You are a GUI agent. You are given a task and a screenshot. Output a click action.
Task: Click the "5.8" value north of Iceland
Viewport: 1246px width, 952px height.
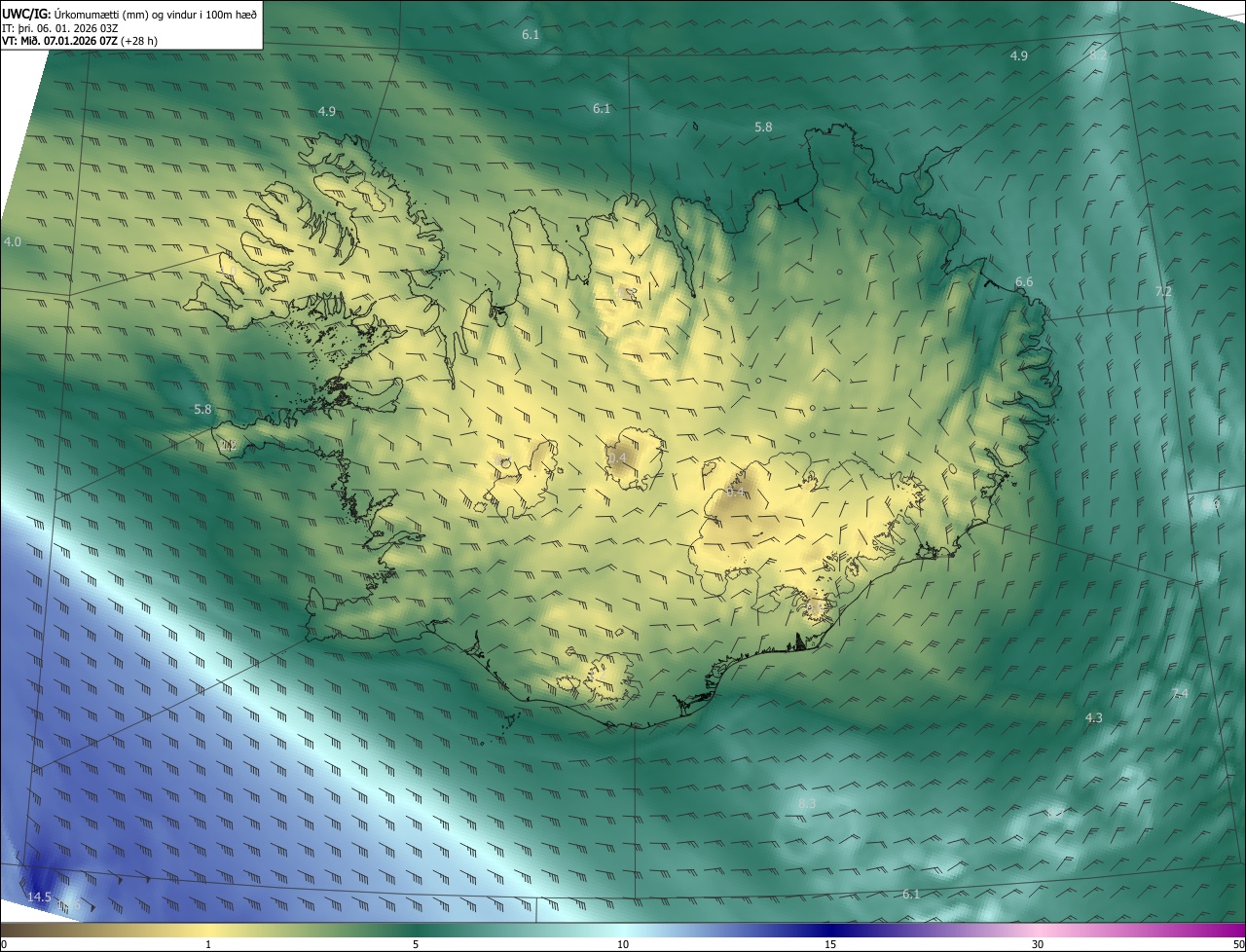coord(763,128)
